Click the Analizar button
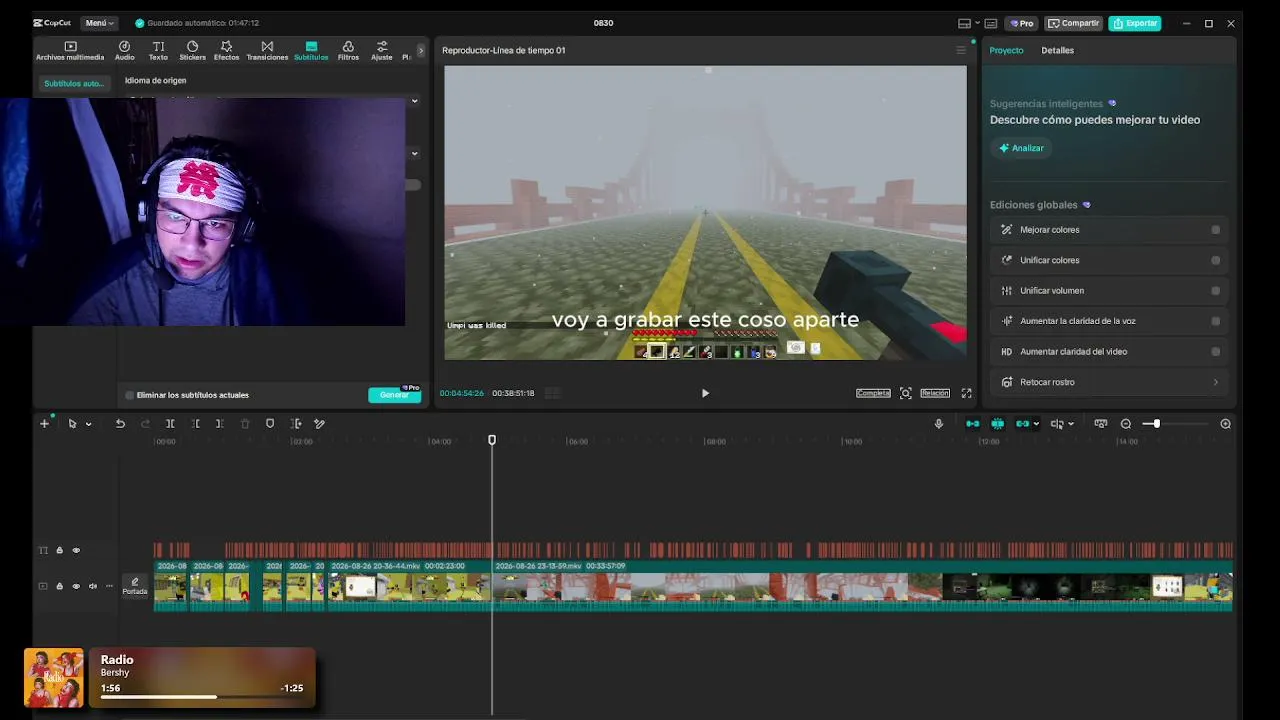The height and width of the screenshot is (720, 1280). pyautogui.click(x=1020, y=148)
